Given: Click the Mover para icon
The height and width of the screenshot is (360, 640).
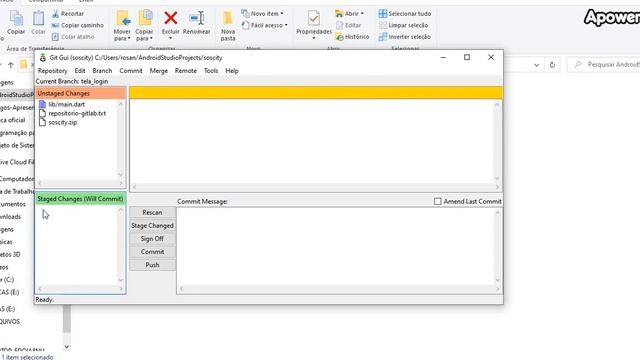Looking at the screenshot, I should tap(122, 18).
